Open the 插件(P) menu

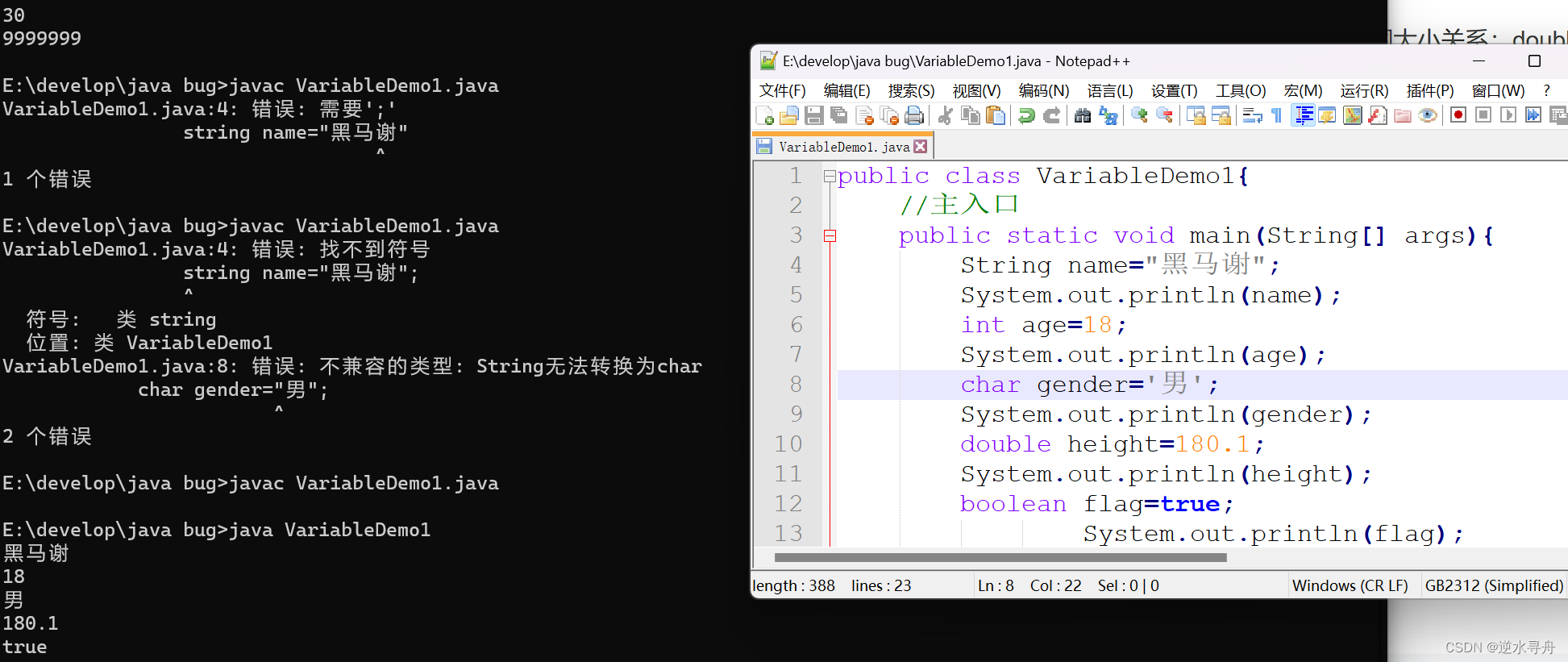pos(1430,90)
